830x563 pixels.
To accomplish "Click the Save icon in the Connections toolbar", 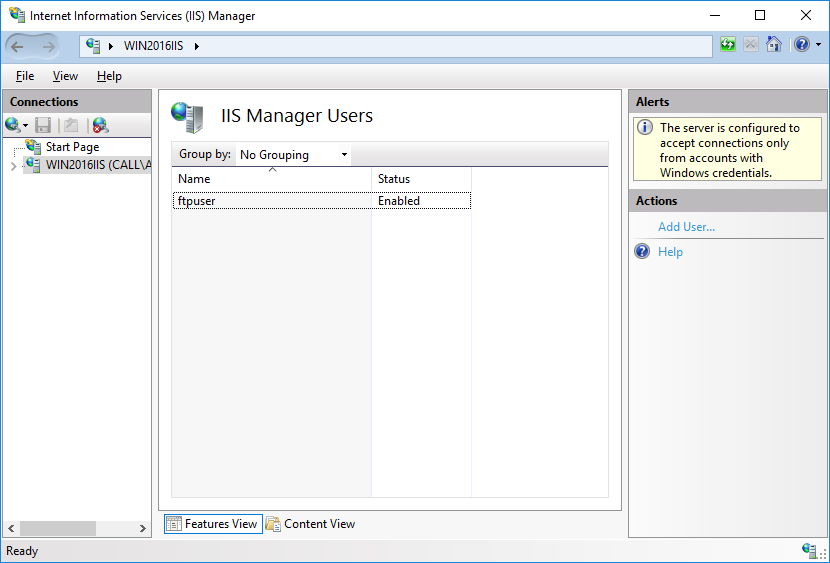I will (43, 125).
